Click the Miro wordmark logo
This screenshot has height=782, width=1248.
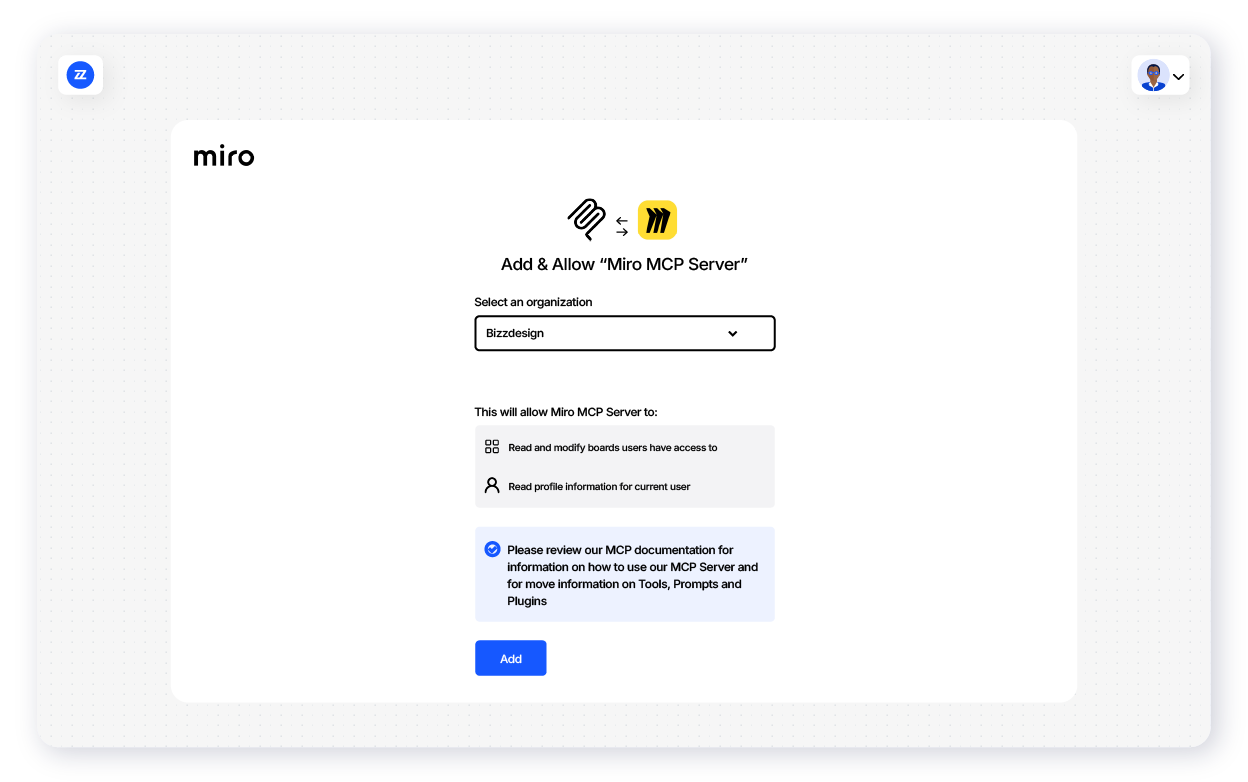coord(224,156)
